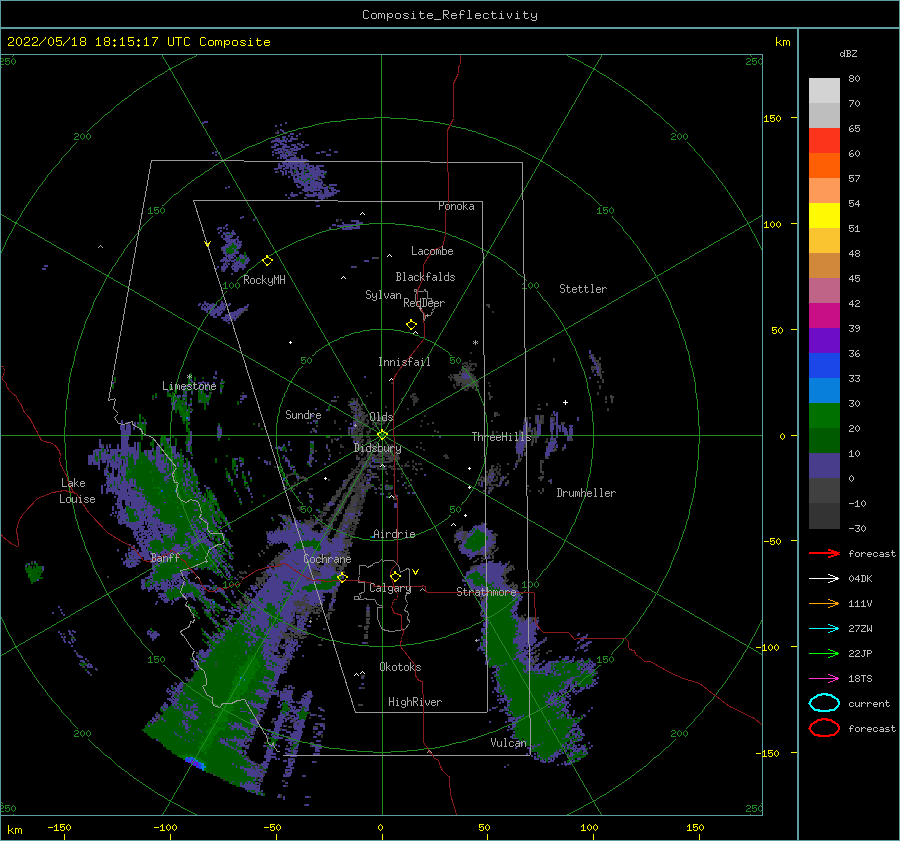
Task: Click the white plus marker northeast of ThreeHills
Action: [565, 402]
